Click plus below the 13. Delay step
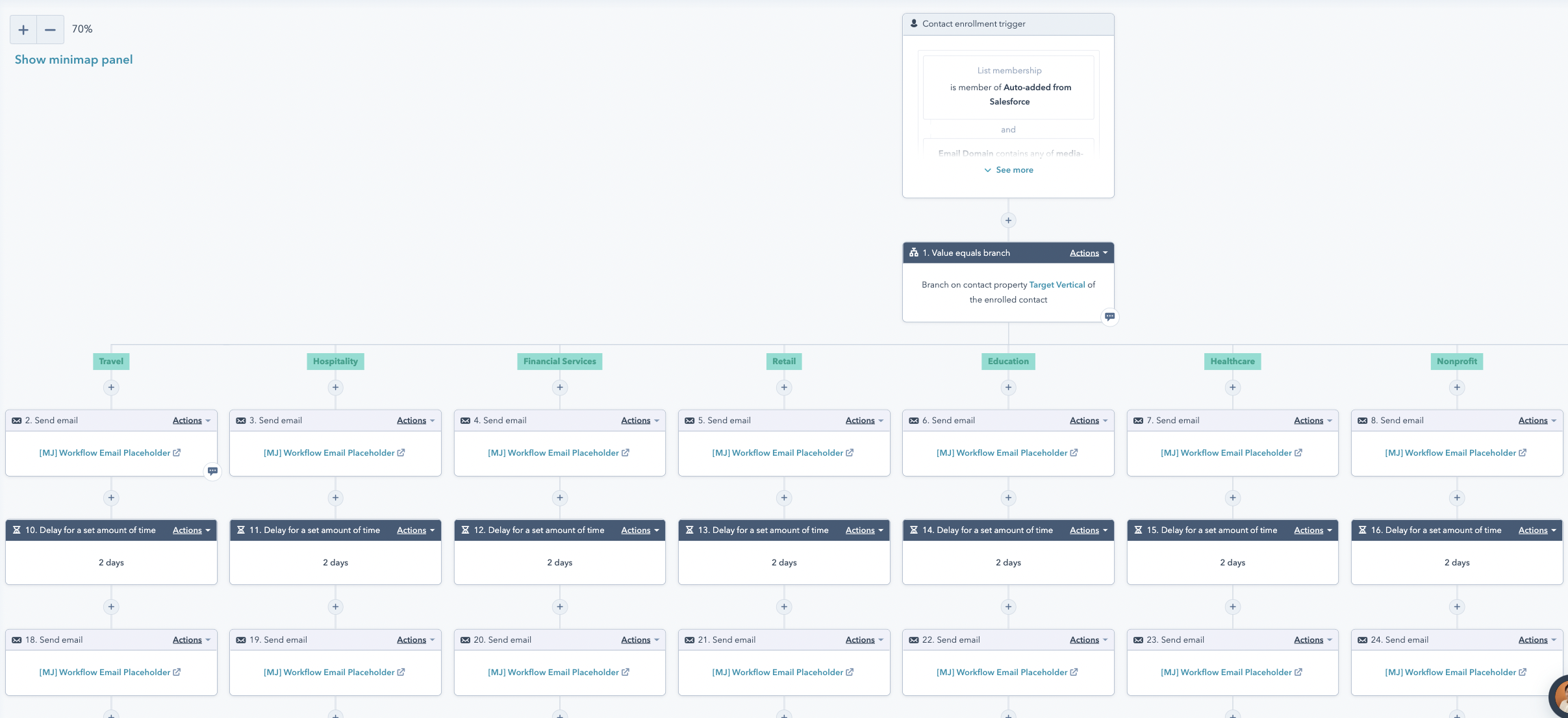This screenshot has width=1568, height=718. 784,607
